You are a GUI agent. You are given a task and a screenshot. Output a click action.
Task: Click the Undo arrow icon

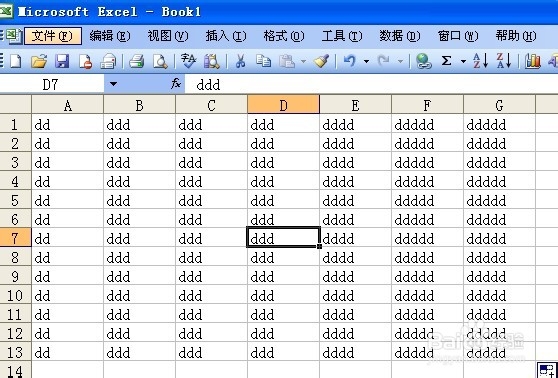pos(350,62)
